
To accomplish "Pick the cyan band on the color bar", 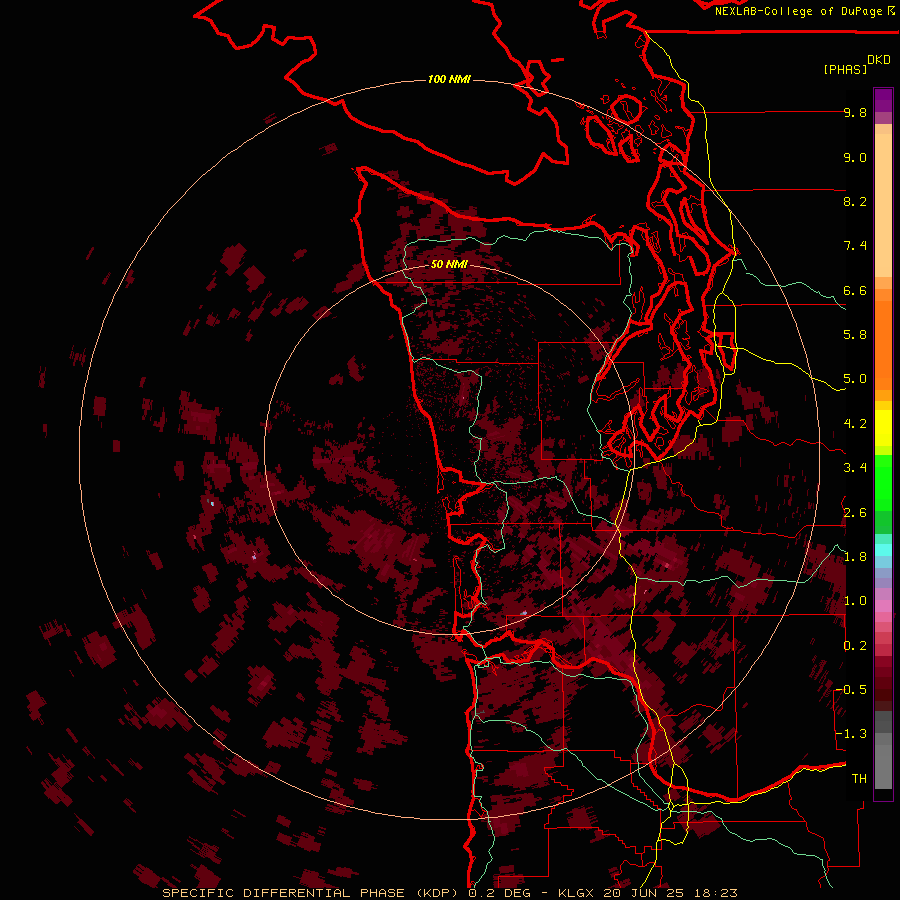I will click(x=883, y=550).
